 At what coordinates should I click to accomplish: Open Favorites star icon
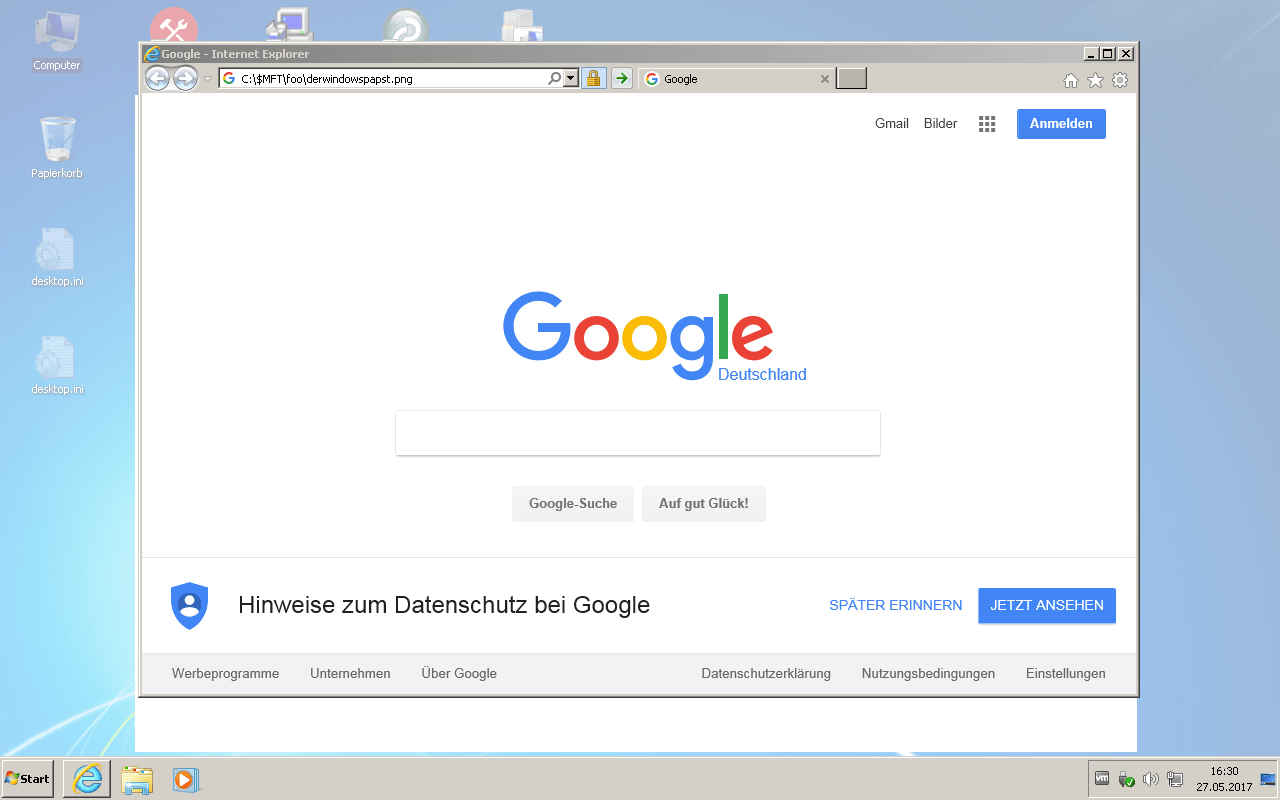click(1095, 80)
